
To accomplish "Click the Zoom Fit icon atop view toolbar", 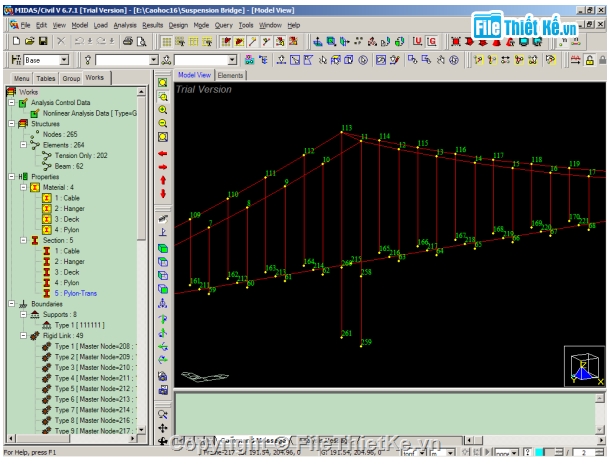I will click(163, 83).
